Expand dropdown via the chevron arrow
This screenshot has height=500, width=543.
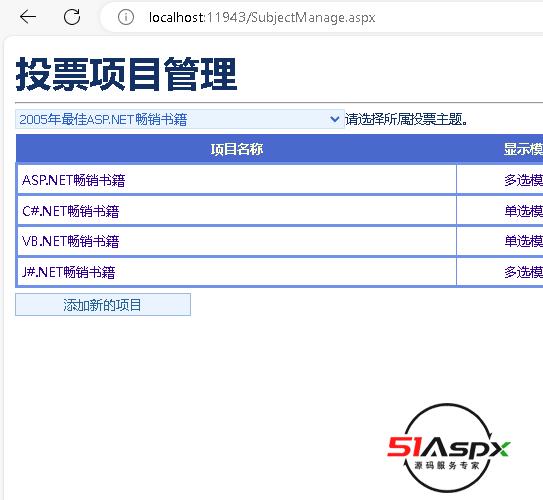(x=335, y=119)
